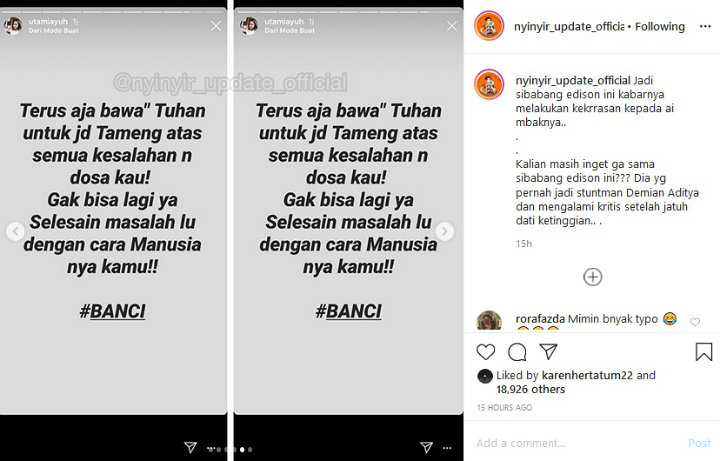Click the Post comment button
Screen dimensions: 720x461
[699, 443]
